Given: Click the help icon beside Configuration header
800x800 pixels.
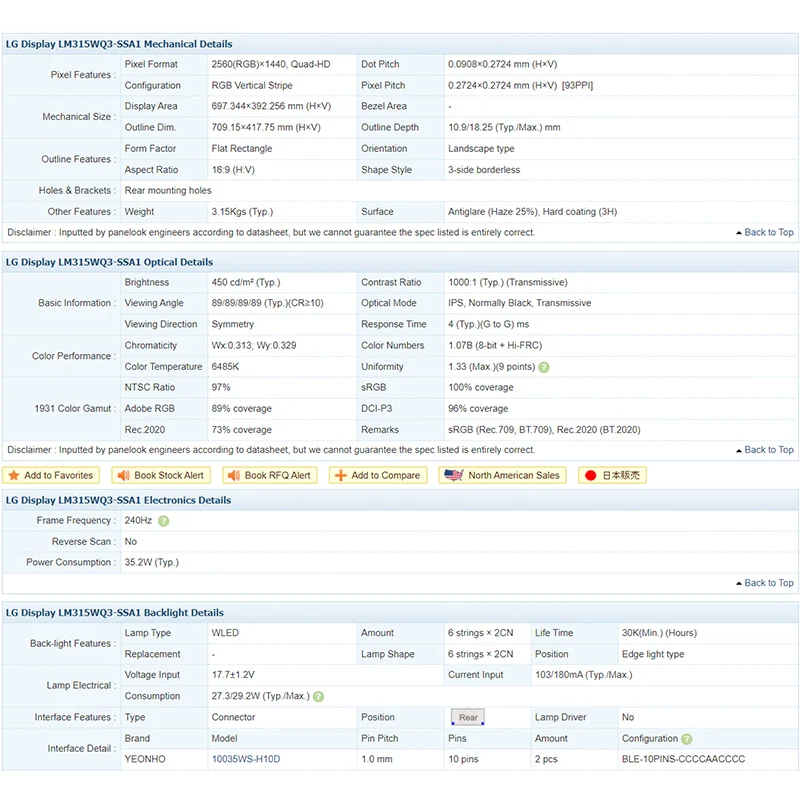Looking at the screenshot, I should (687, 739).
